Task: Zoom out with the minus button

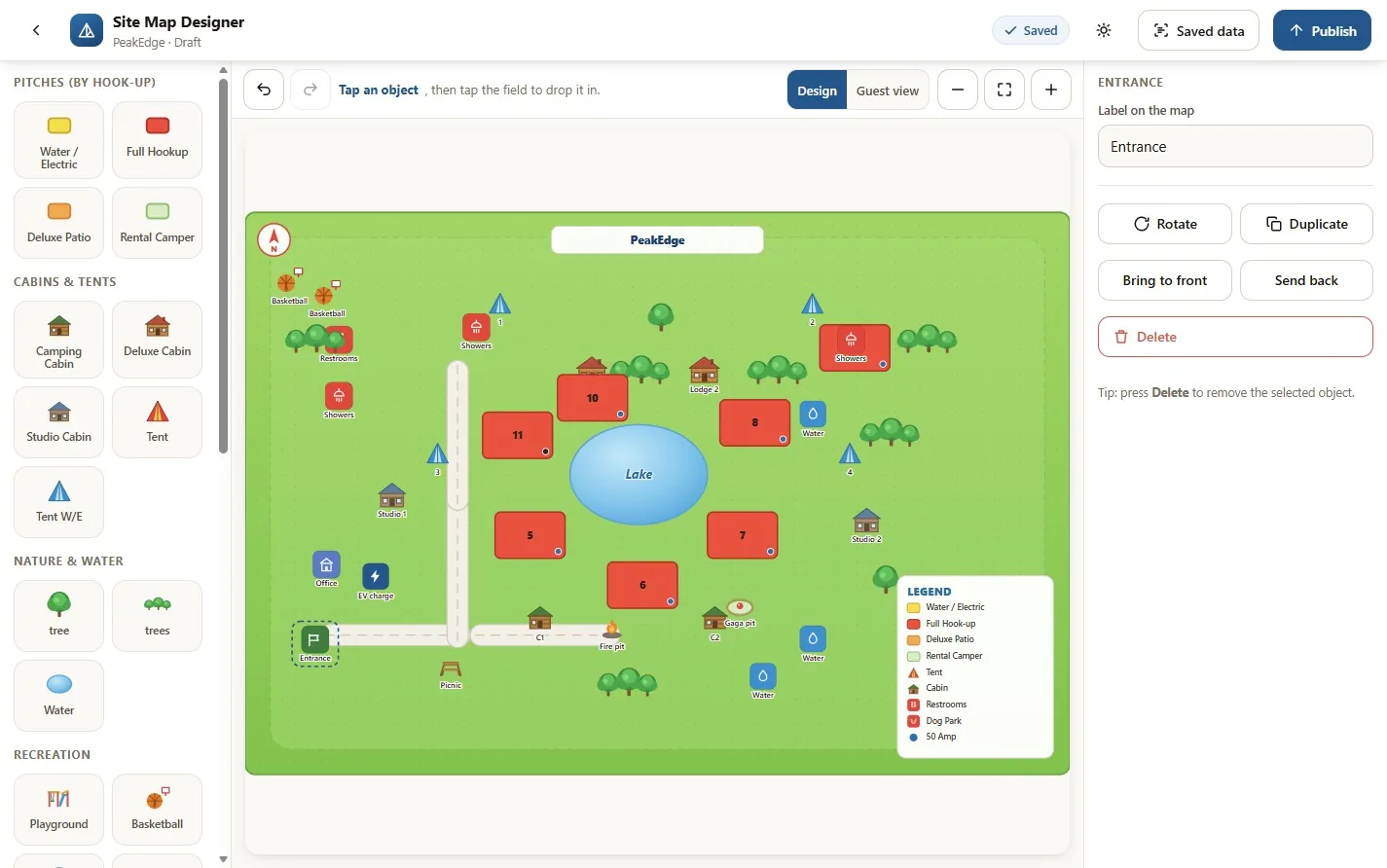Action: coord(958,90)
